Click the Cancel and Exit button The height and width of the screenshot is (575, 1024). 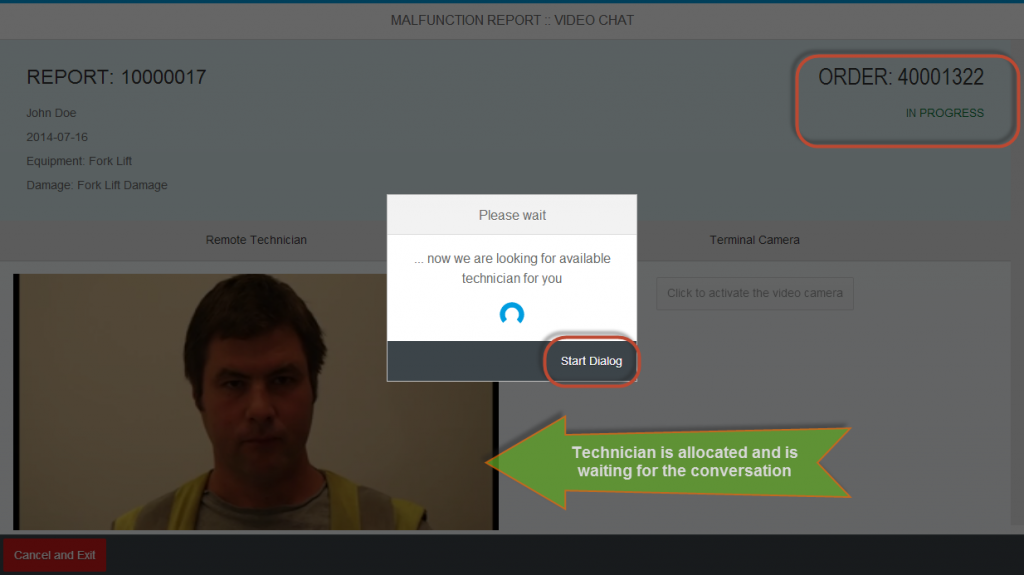point(55,555)
